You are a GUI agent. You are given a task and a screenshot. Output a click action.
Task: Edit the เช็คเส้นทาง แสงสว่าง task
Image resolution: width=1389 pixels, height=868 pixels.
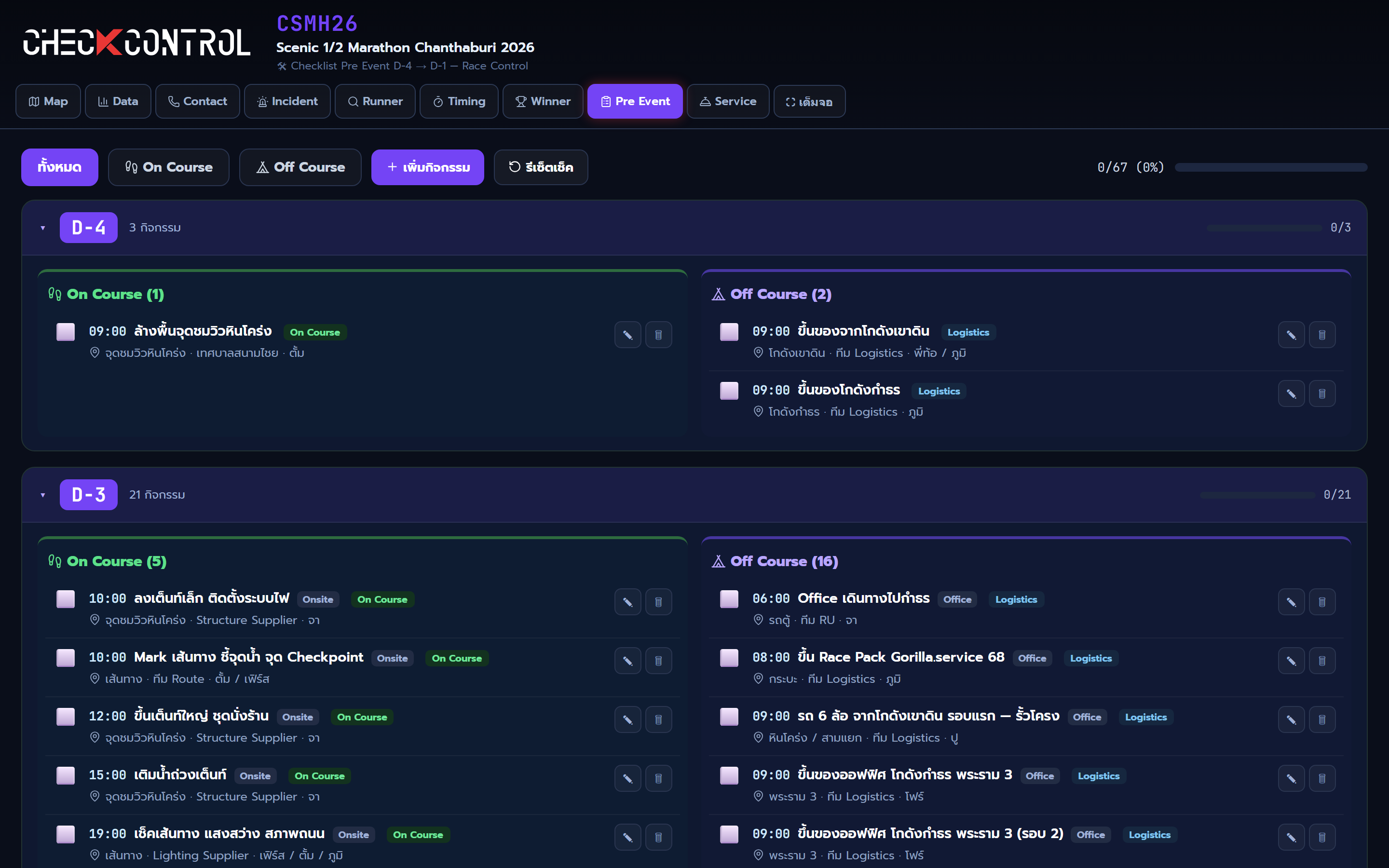tap(627, 838)
